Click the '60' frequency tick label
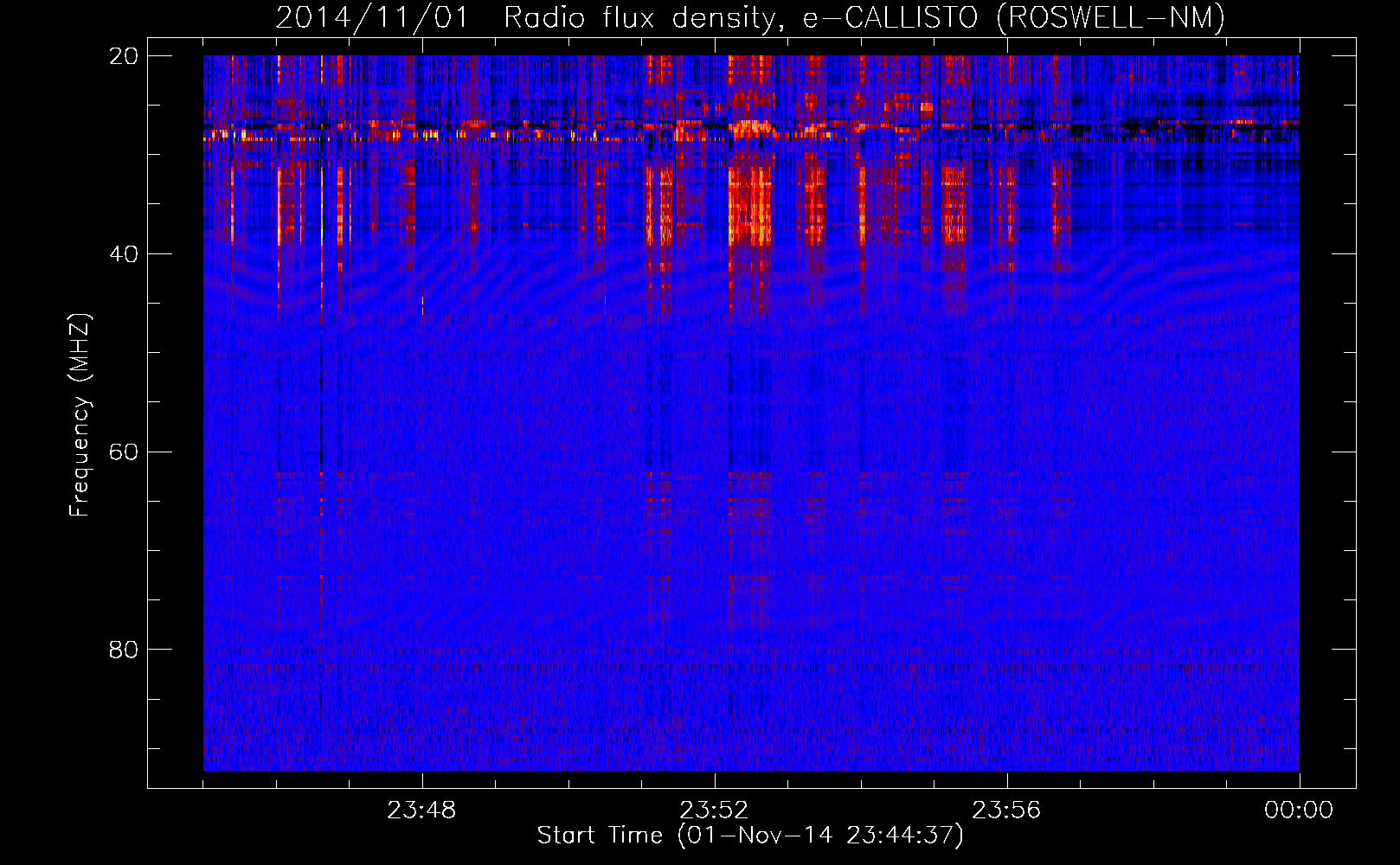1400x865 pixels. [x=124, y=452]
